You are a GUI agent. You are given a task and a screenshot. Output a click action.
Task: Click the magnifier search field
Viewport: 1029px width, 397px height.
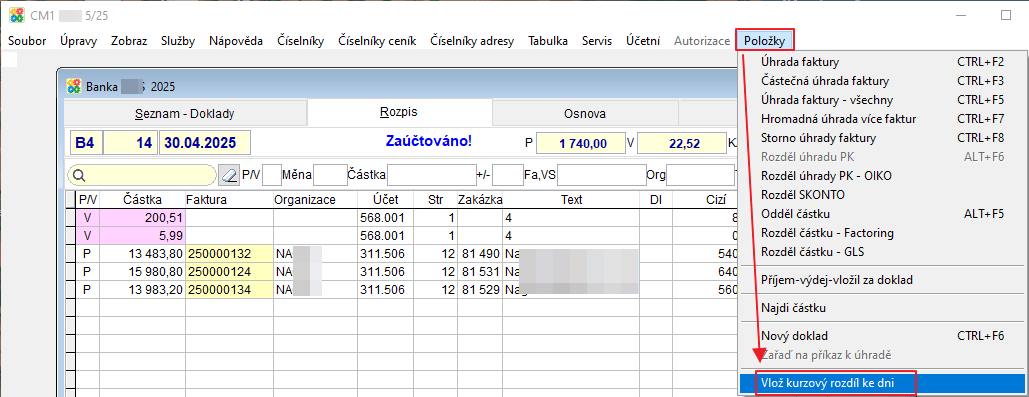[x=142, y=175]
